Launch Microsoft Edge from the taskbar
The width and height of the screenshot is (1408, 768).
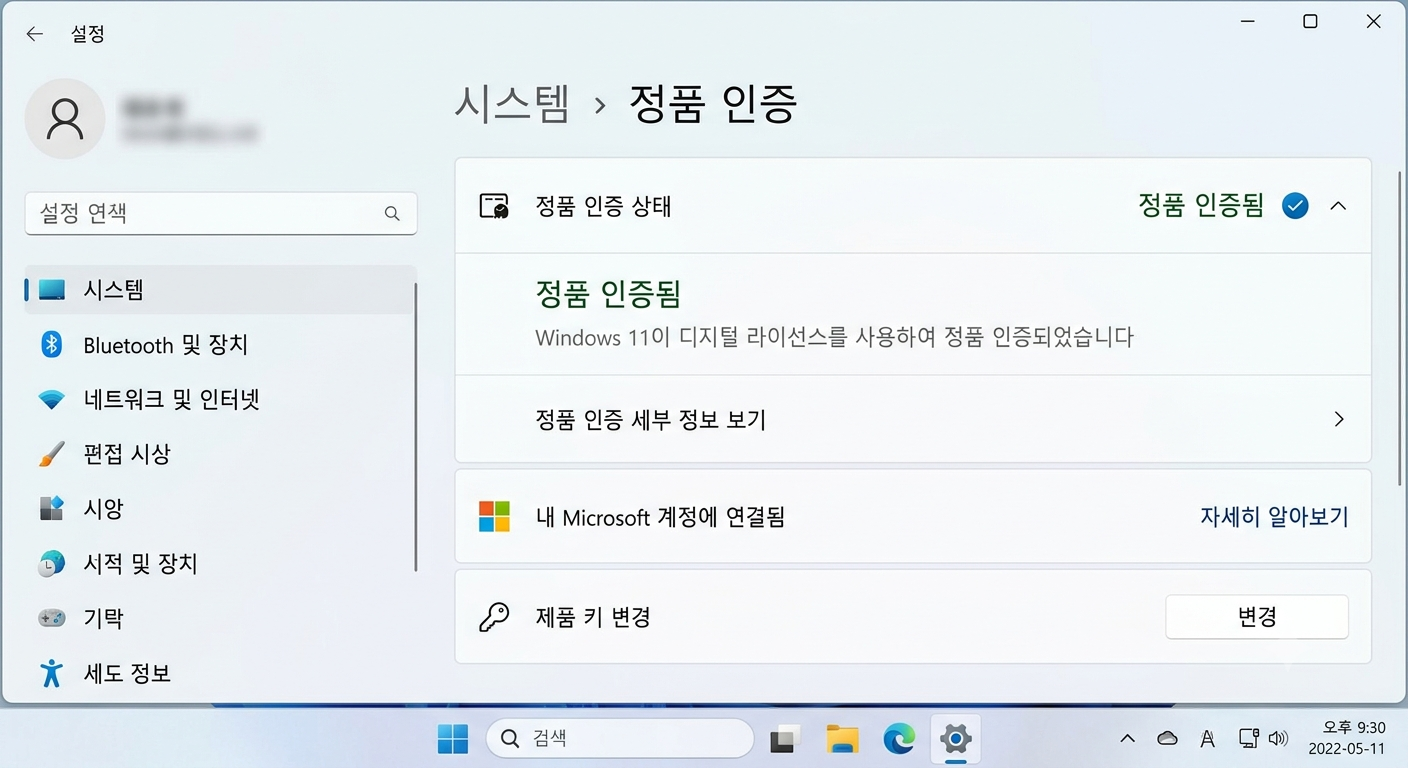point(899,740)
